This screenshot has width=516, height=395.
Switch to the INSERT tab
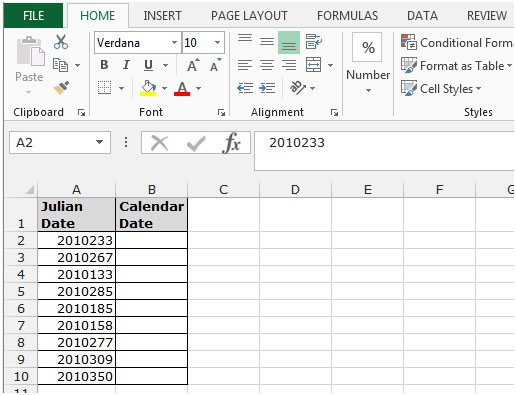[x=162, y=16]
